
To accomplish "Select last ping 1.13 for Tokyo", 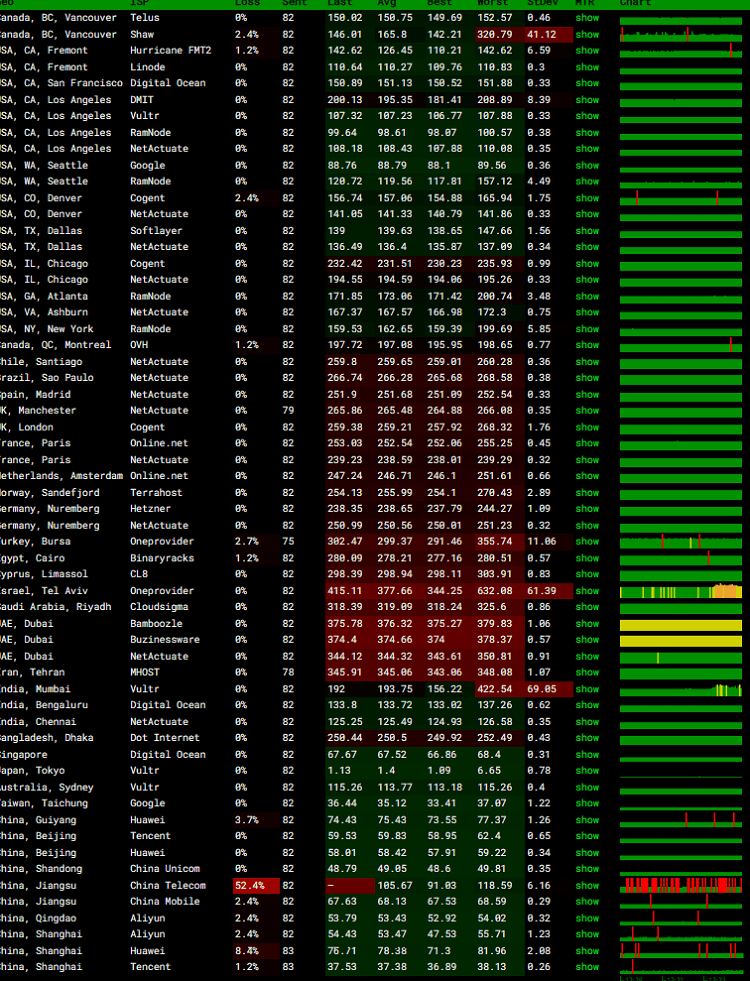I will click(339, 771).
